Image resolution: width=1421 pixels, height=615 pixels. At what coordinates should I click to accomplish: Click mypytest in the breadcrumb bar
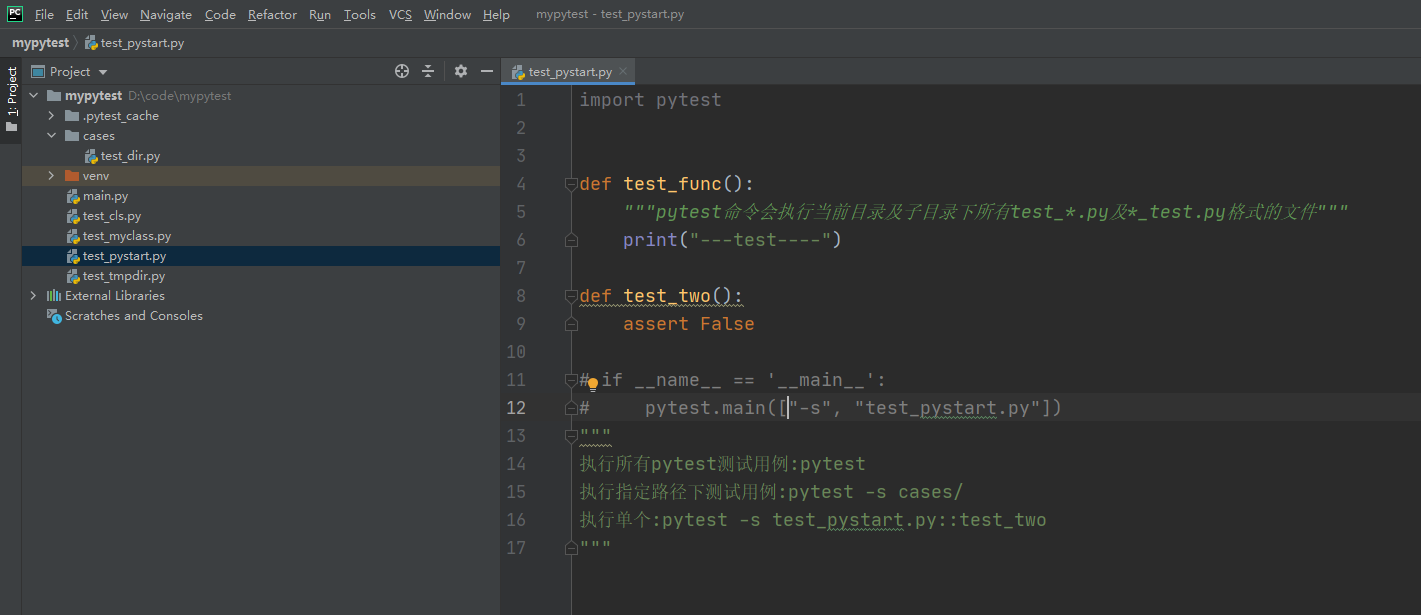click(40, 43)
